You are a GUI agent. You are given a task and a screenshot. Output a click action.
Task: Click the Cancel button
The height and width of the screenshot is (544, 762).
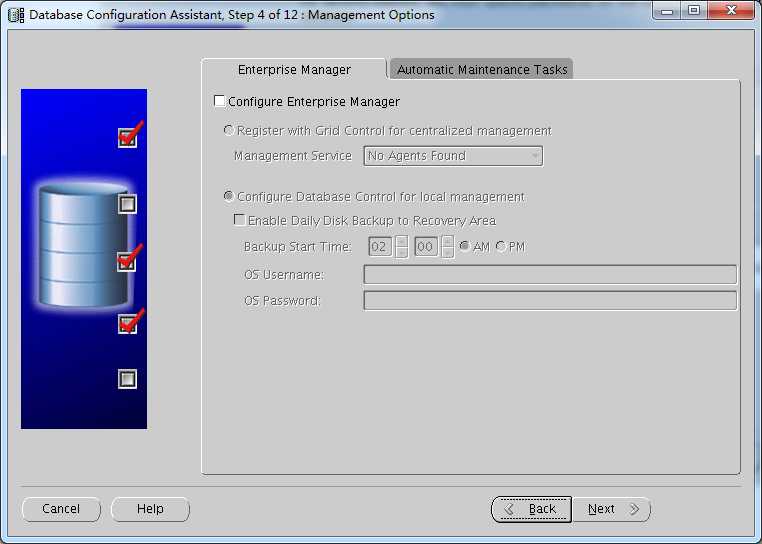click(61, 509)
